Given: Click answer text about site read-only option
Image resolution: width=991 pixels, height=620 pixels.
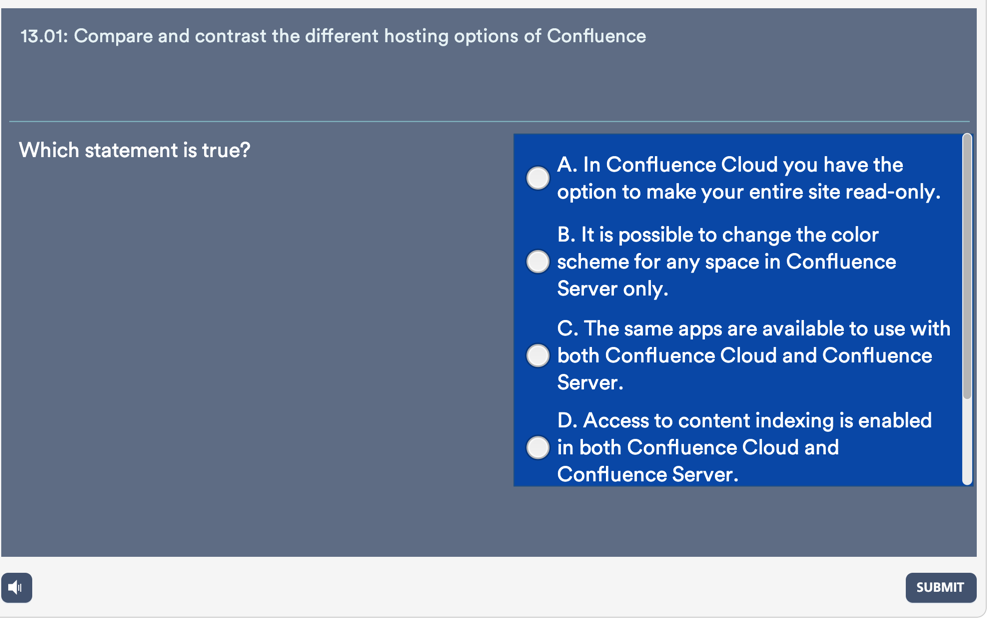Looking at the screenshot, I should [x=749, y=178].
